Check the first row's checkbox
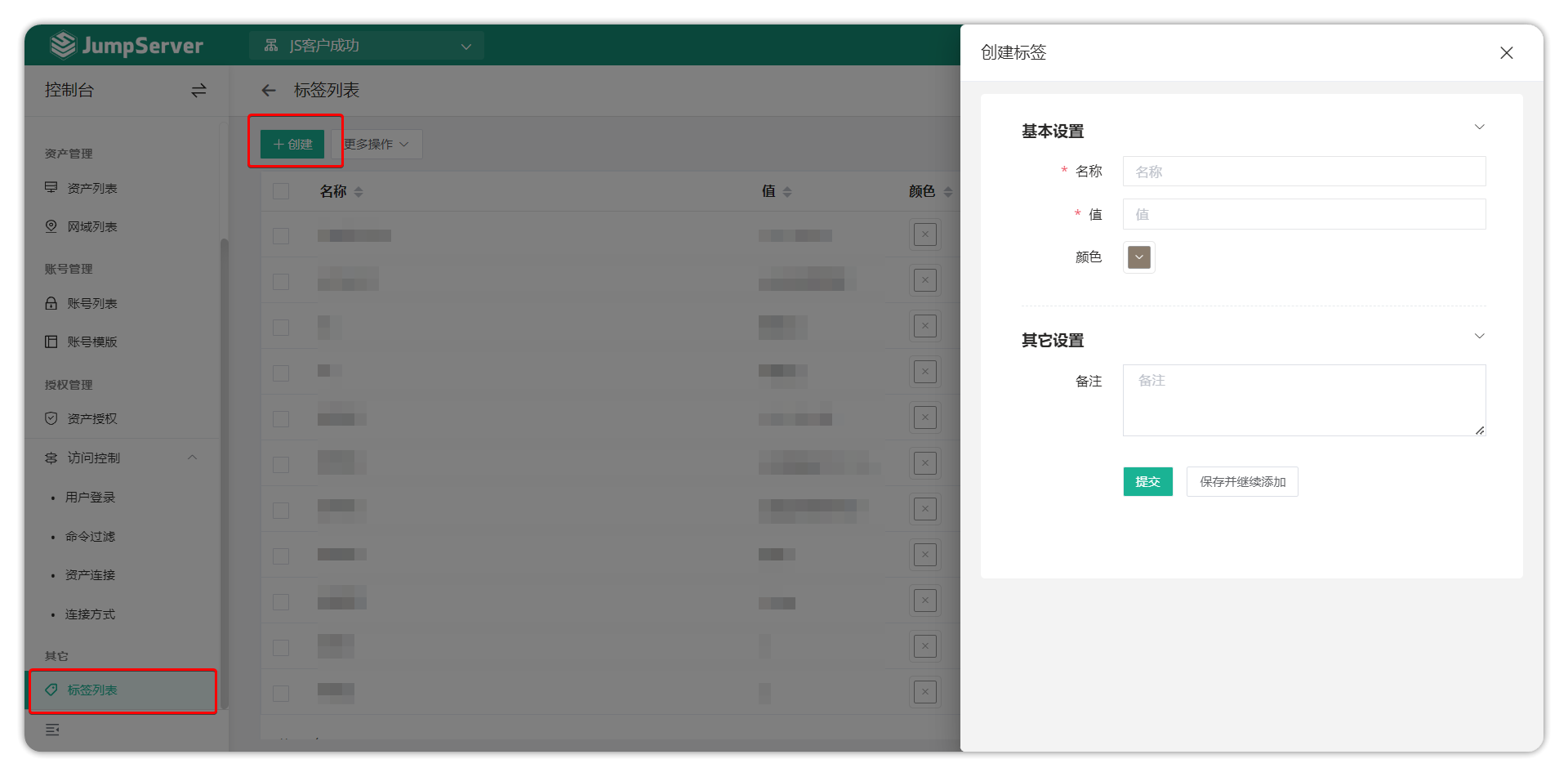The height and width of the screenshot is (768, 1568). point(281,235)
